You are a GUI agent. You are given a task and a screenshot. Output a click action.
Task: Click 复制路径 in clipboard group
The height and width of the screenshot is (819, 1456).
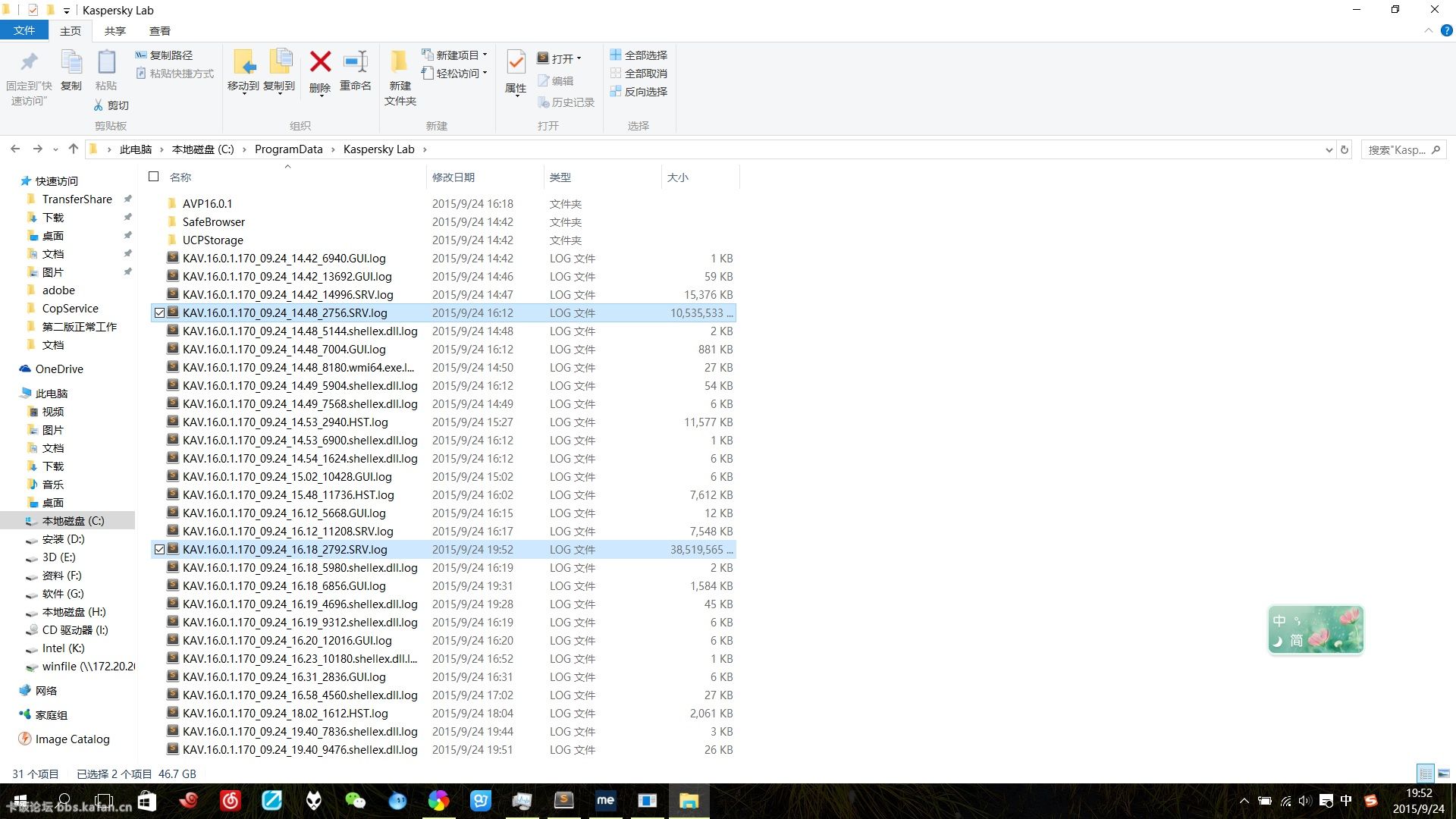(x=165, y=55)
